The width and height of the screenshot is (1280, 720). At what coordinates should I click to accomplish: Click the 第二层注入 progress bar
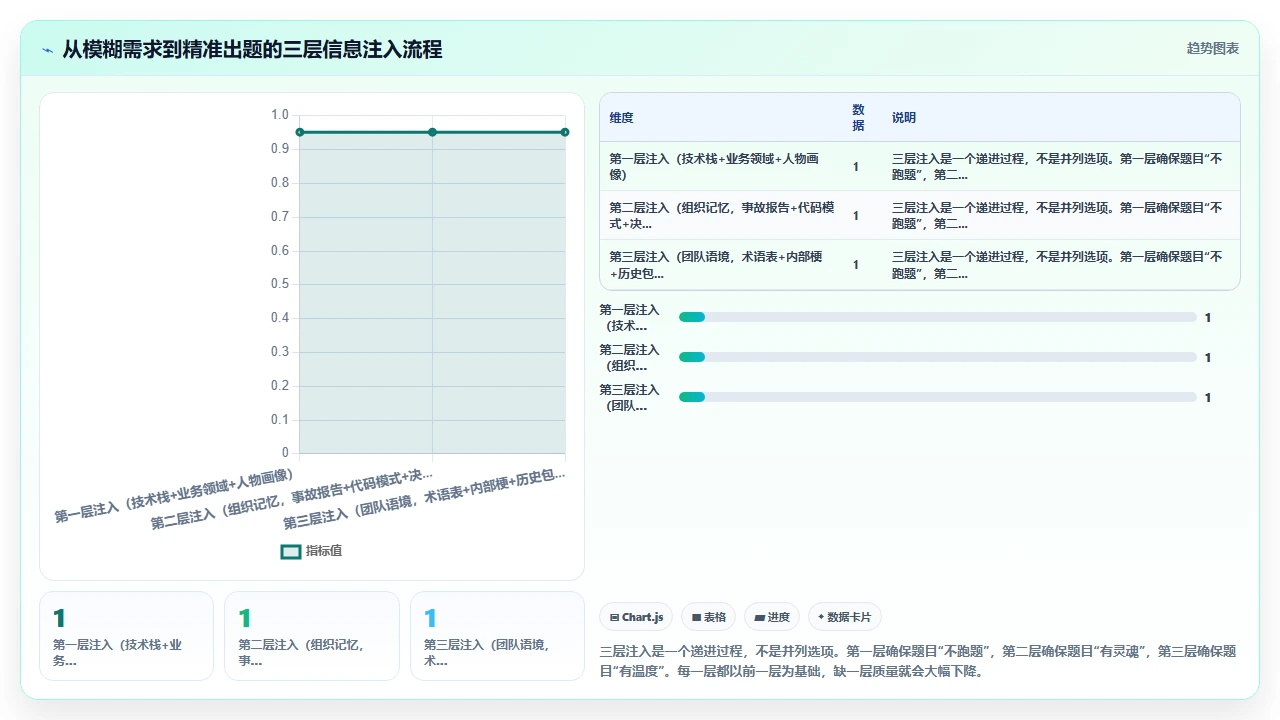click(938, 357)
